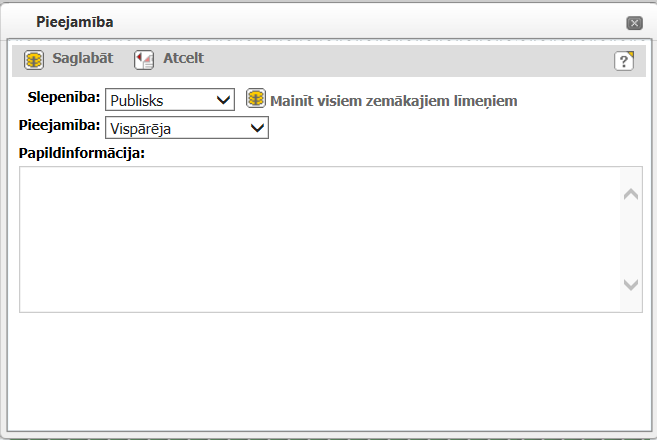
Task: Click the Atcelt cancel icon
Action: 144,60
